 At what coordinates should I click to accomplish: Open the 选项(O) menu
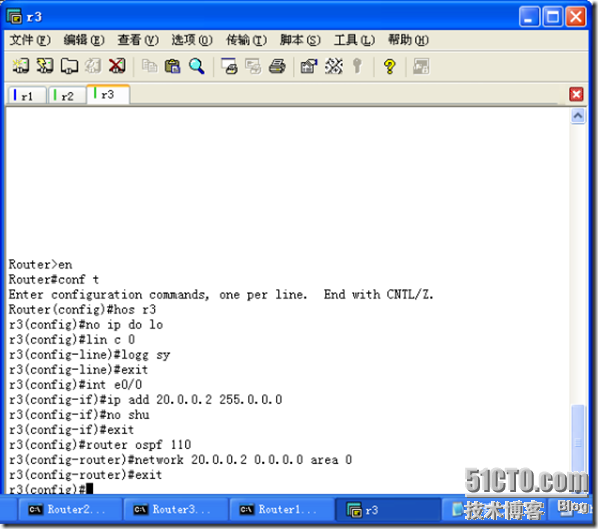192,40
